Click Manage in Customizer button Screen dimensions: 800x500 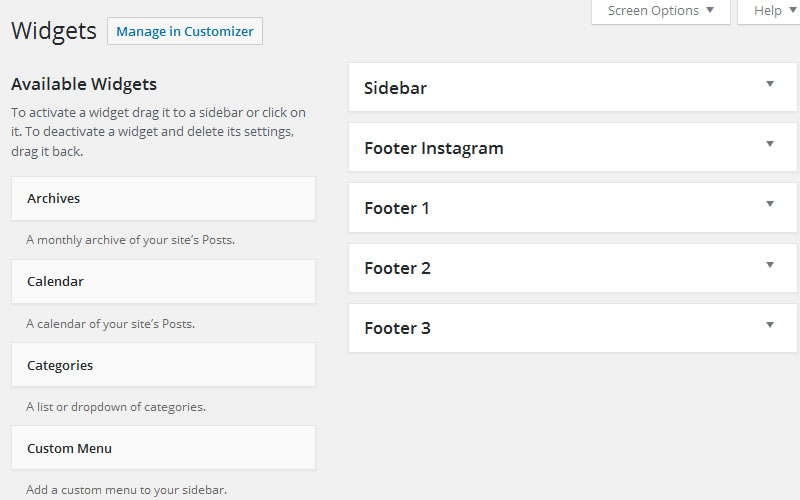[185, 31]
